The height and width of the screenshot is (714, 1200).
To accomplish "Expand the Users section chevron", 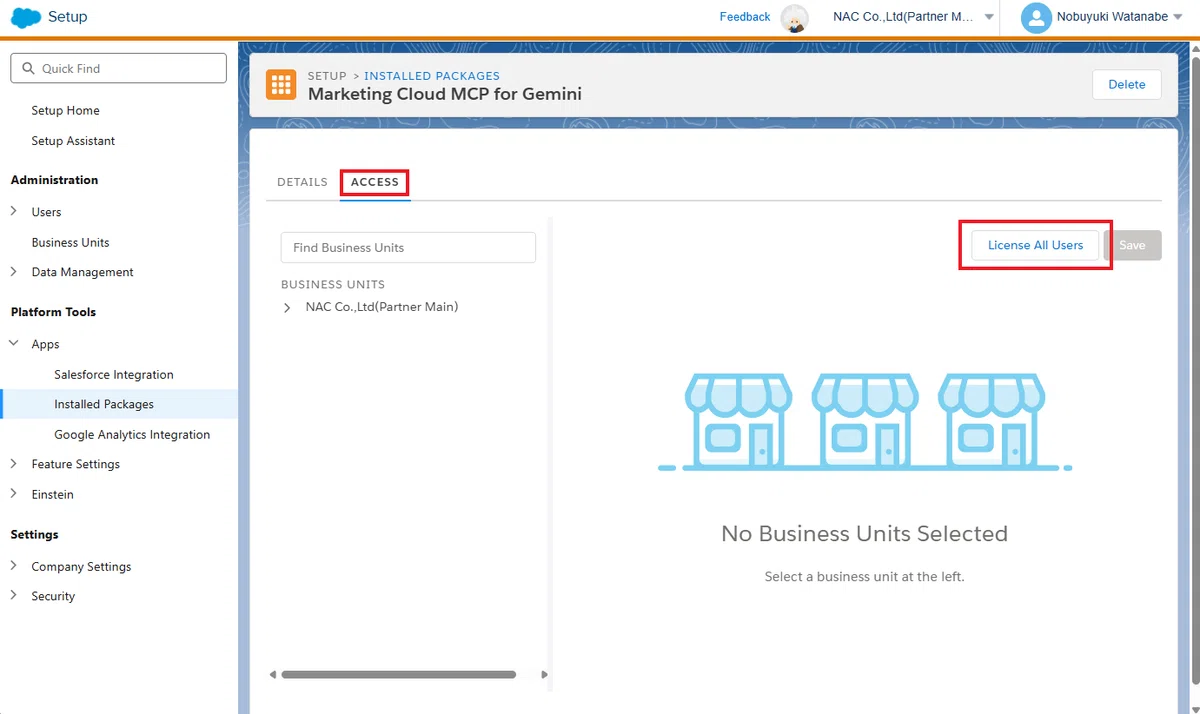I will point(14,212).
